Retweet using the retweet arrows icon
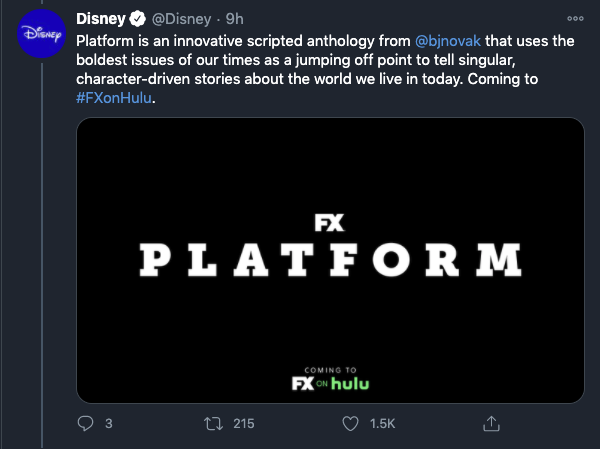This screenshot has height=449, width=600. click(x=213, y=424)
